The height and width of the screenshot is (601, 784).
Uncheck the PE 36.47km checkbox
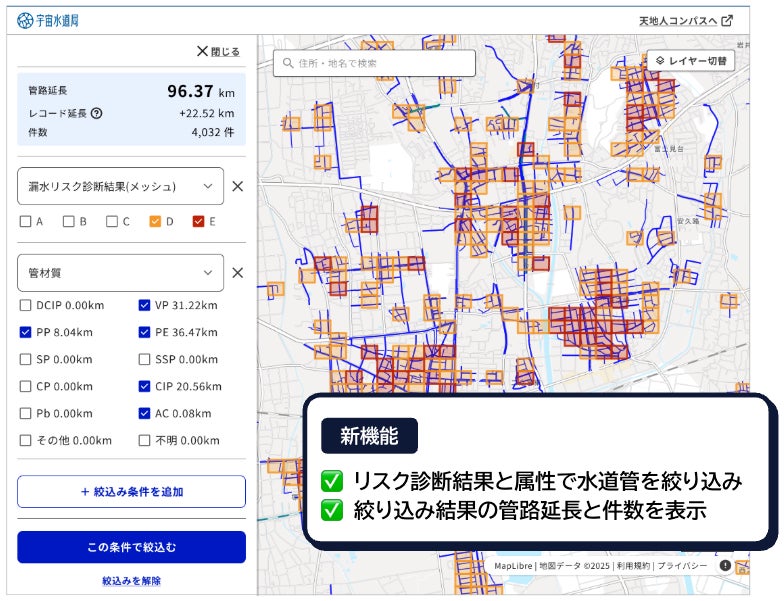[144, 332]
